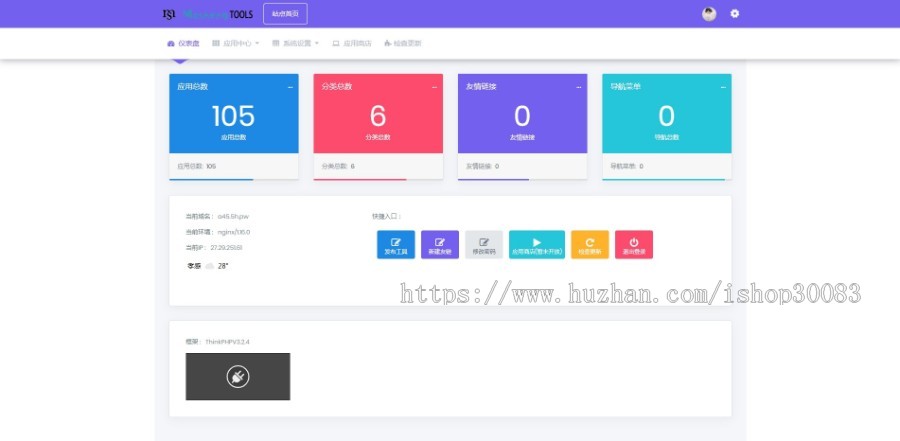Click the 导航菜单: 0 footer text

coord(627,166)
